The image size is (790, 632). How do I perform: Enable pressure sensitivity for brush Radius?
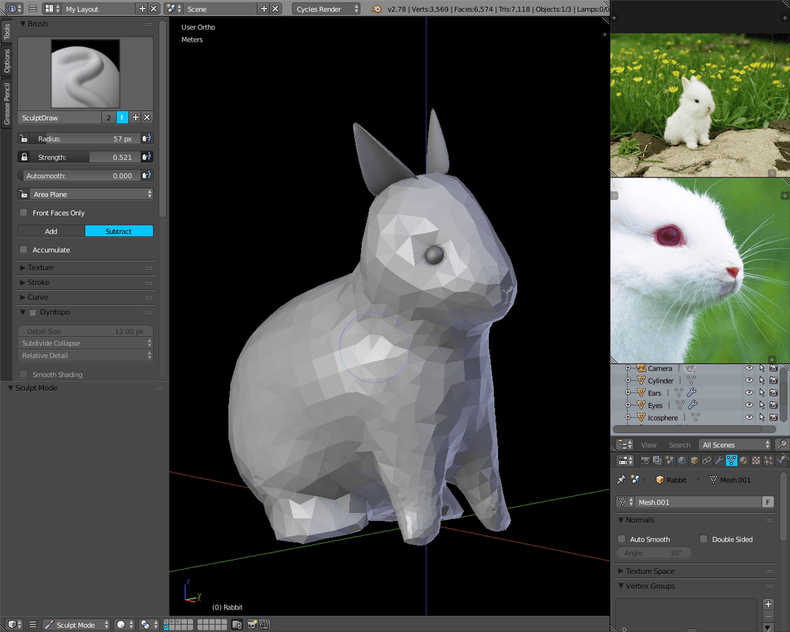pyautogui.click(x=147, y=139)
